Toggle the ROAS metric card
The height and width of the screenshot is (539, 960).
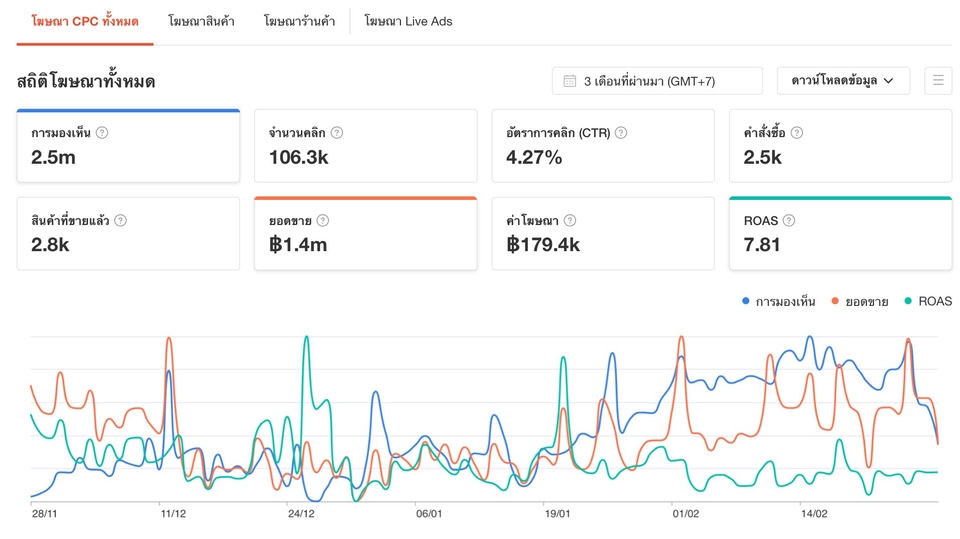point(840,234)
